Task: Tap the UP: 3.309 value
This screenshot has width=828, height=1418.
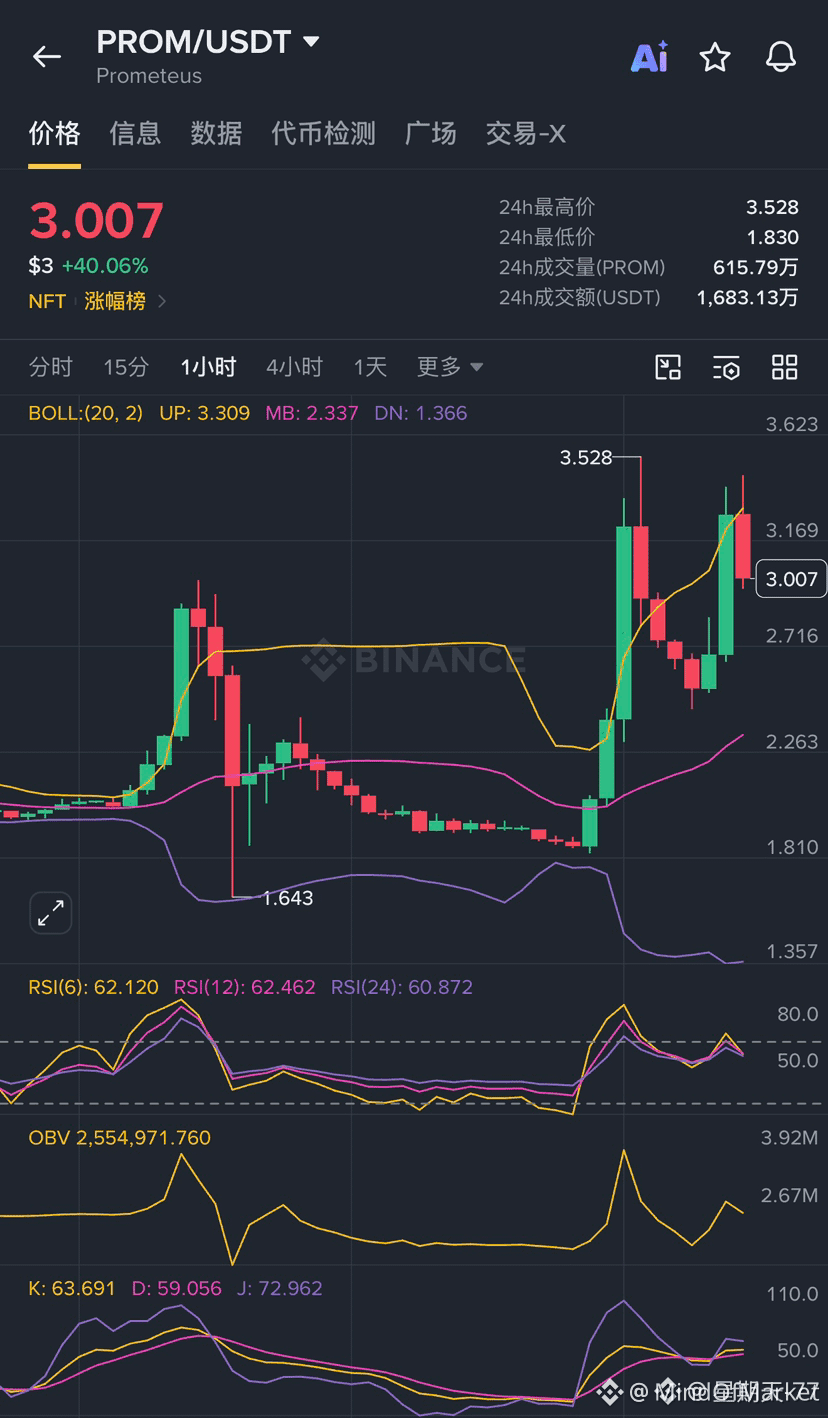Action: [x=204, y=413]
